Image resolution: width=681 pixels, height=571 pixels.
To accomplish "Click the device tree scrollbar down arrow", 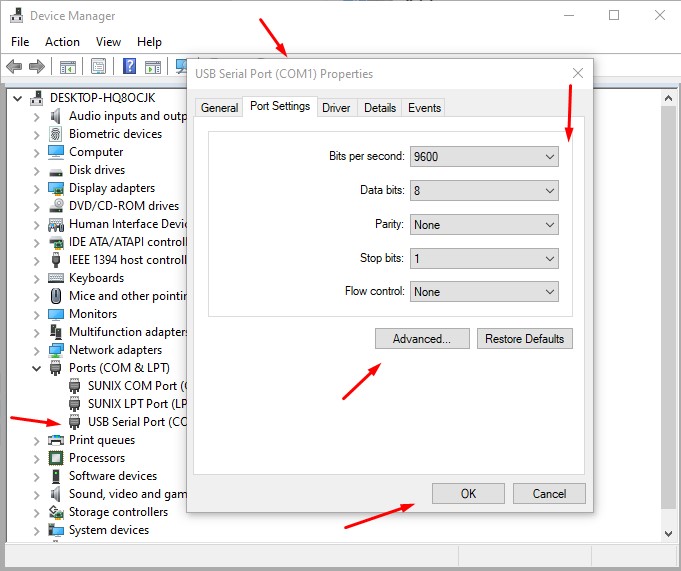I will [x=669, y=533].
